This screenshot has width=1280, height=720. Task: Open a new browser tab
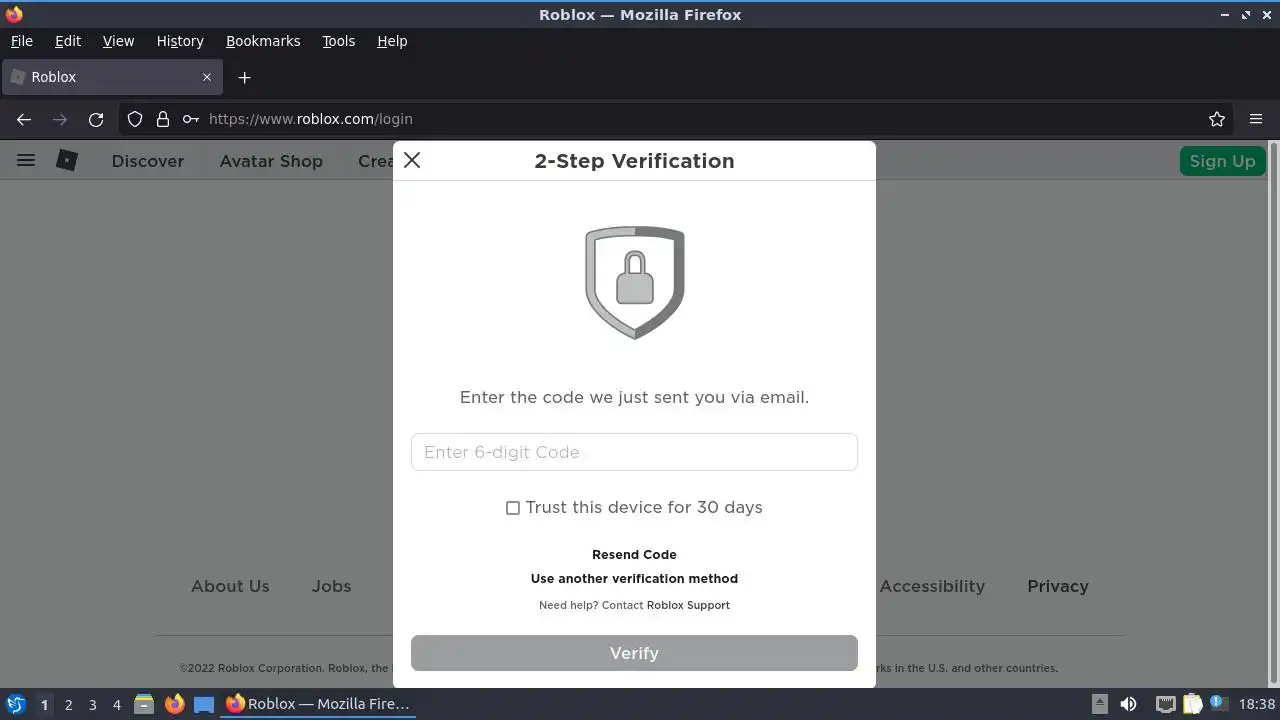point(244,77)
